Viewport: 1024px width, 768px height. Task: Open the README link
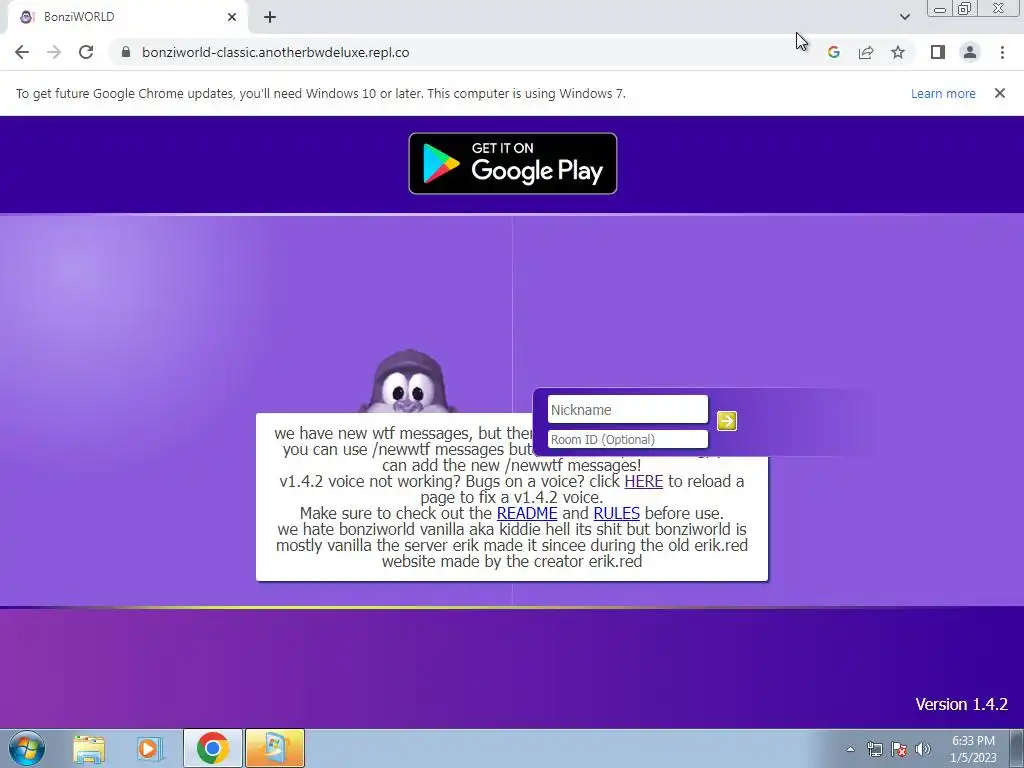[527, 513]
